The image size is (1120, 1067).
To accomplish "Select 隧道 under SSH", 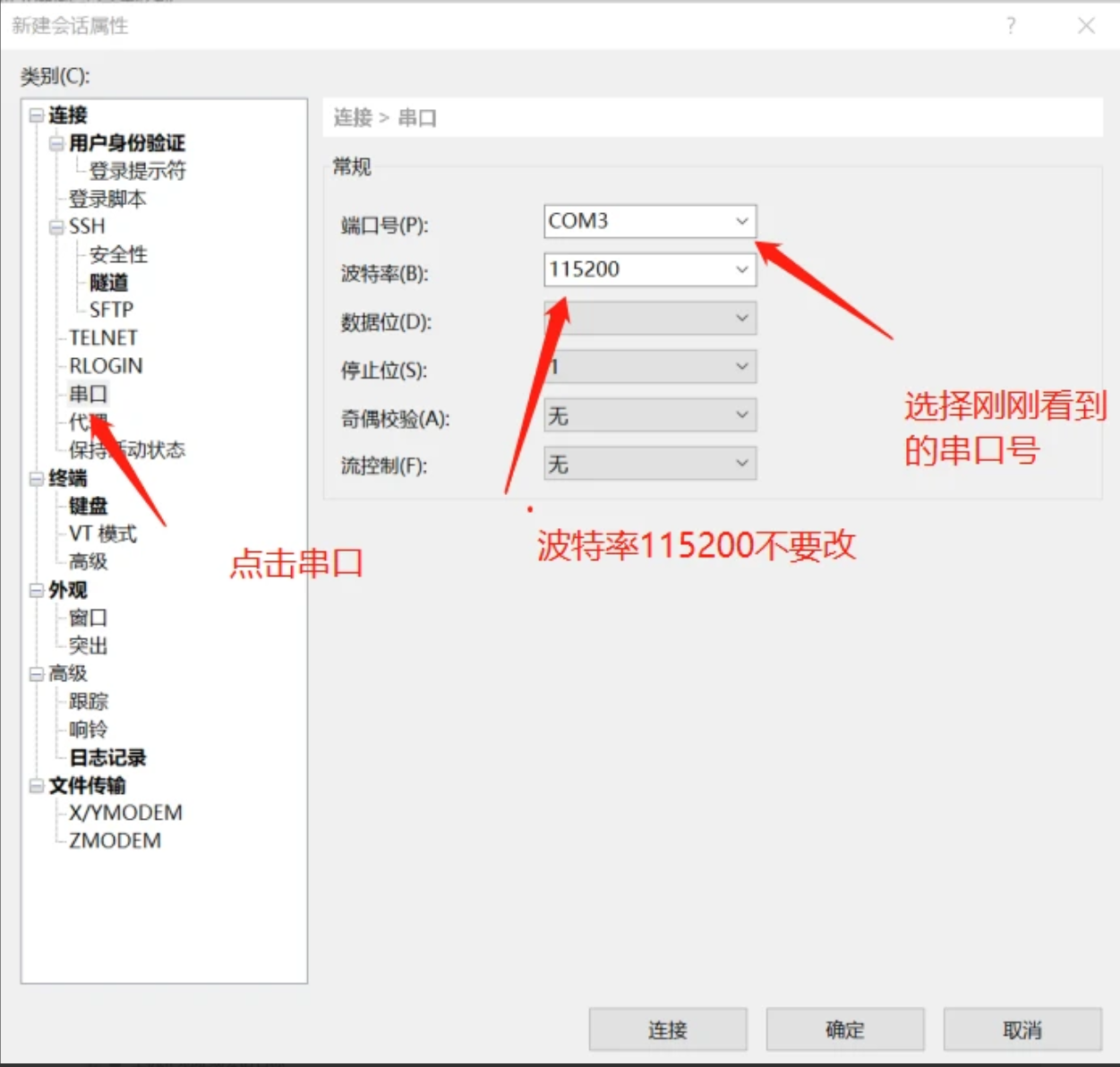I will click(x=108, y=283).
